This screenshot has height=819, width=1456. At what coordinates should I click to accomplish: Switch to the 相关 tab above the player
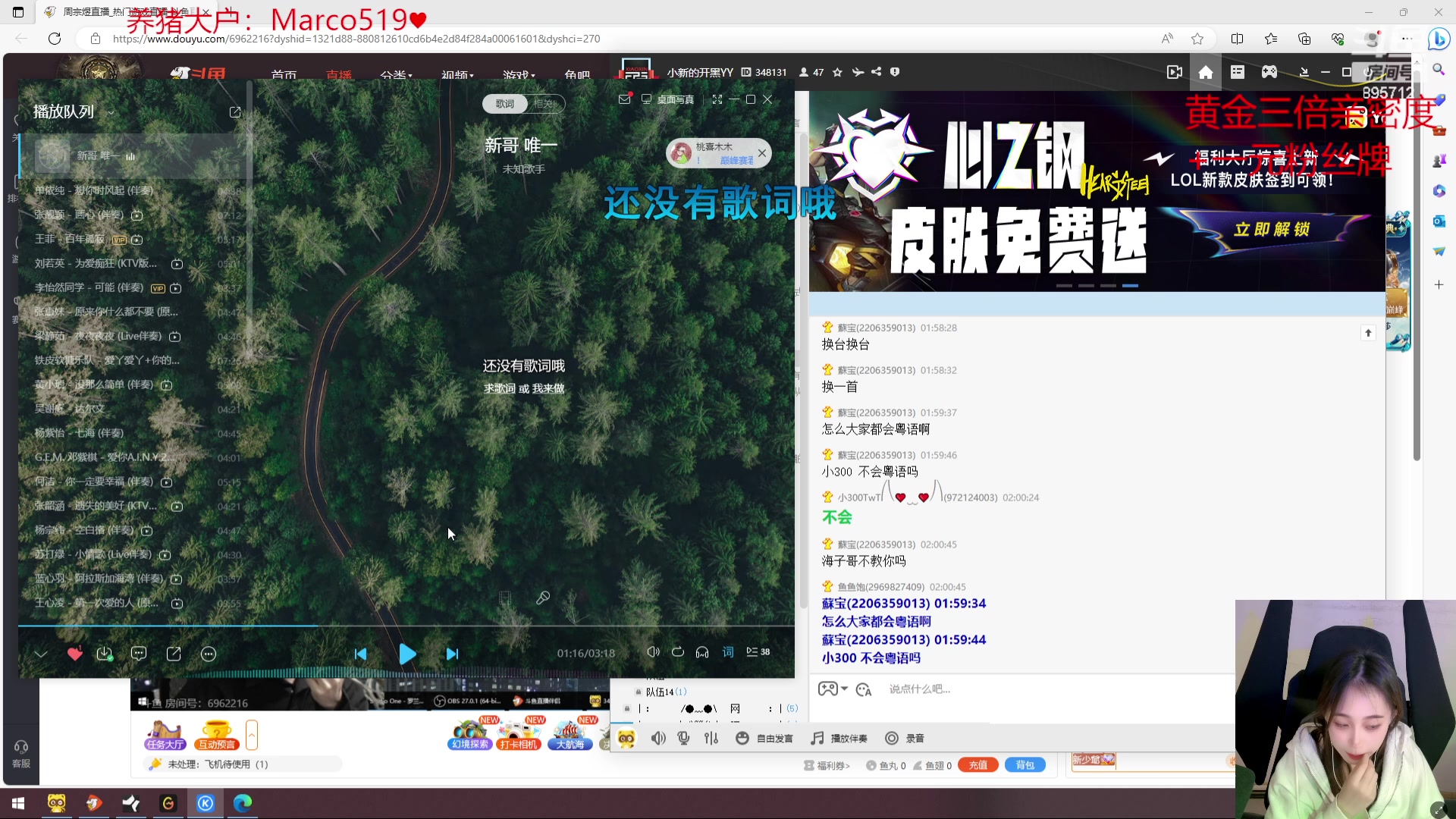(545, 103)
